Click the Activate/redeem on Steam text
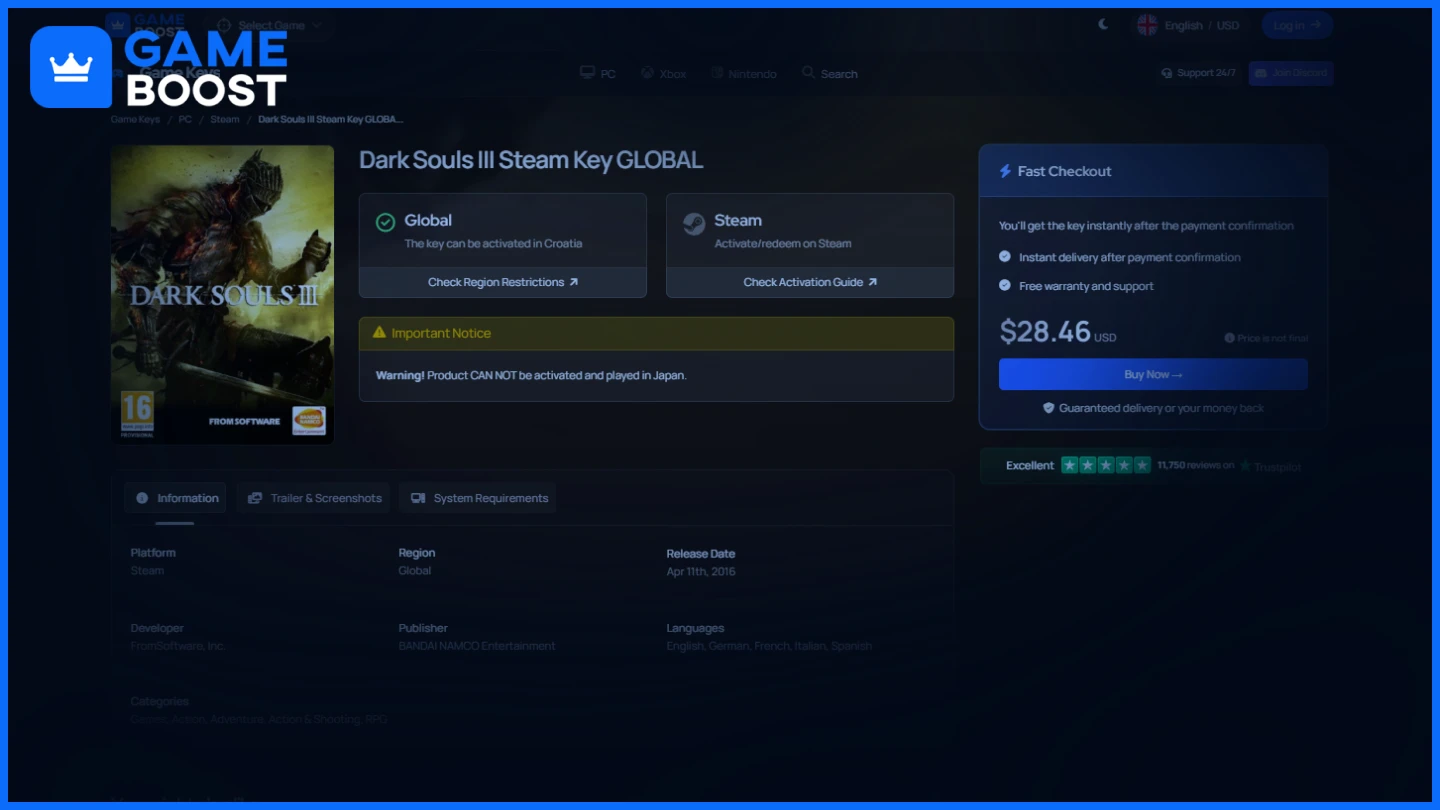1440x810 pixels. (783, 244)
